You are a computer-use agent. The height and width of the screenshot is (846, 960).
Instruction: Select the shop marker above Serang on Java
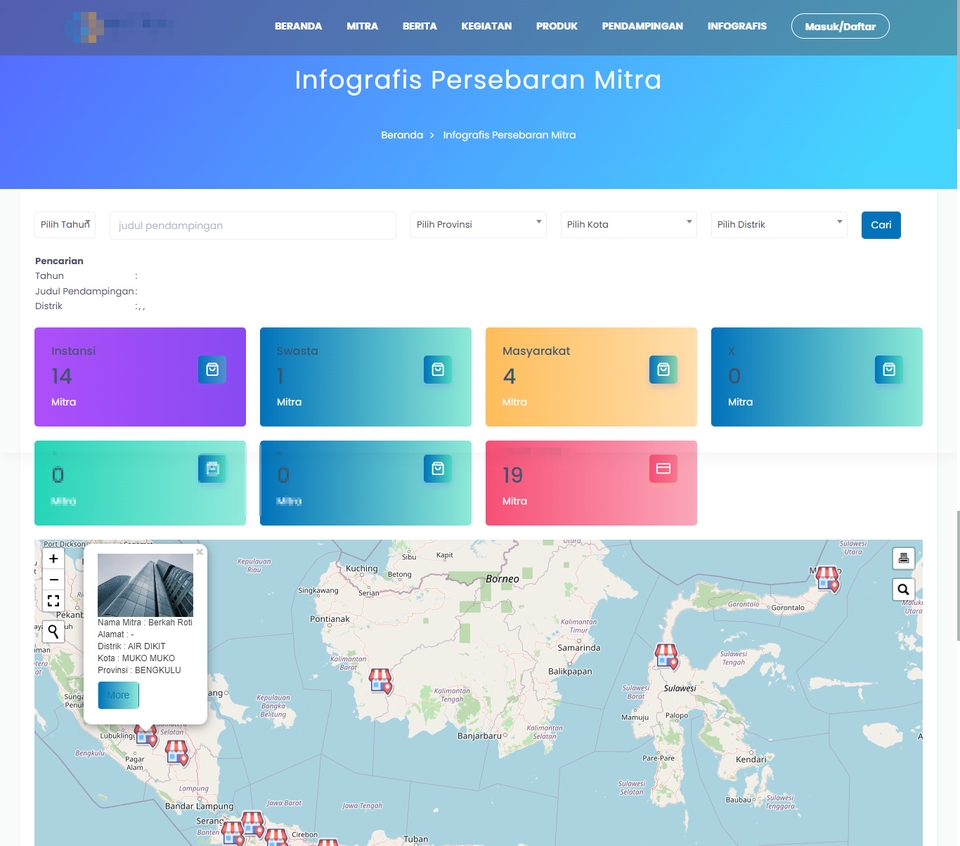252,823
